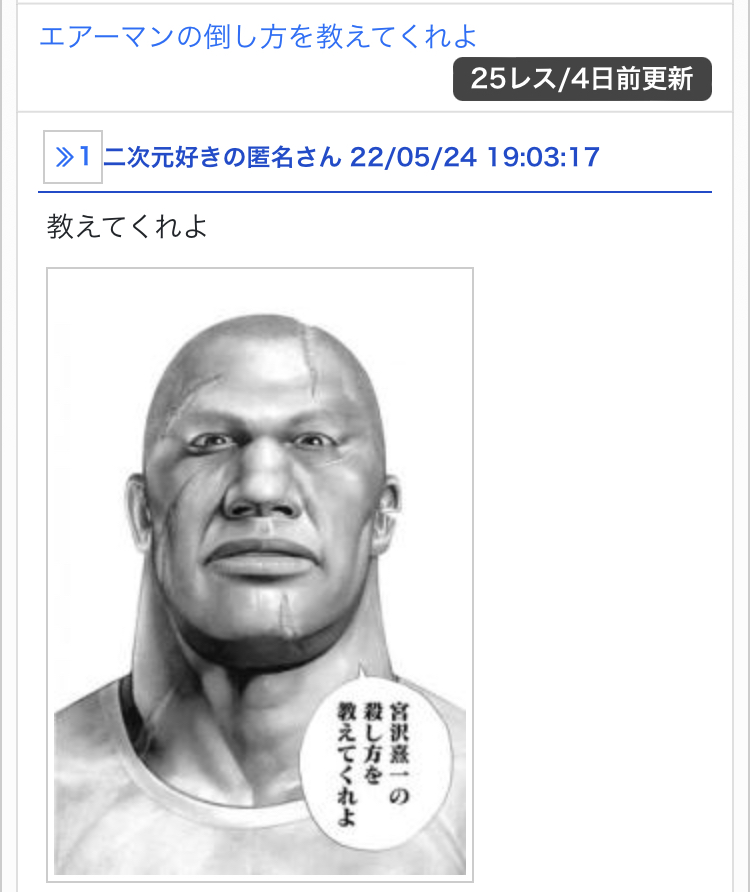Open the thread titled エアーマンの倒し方を教えてくれよ
Image resolution: width=750 pixels, height=892 pixels.
258,36
